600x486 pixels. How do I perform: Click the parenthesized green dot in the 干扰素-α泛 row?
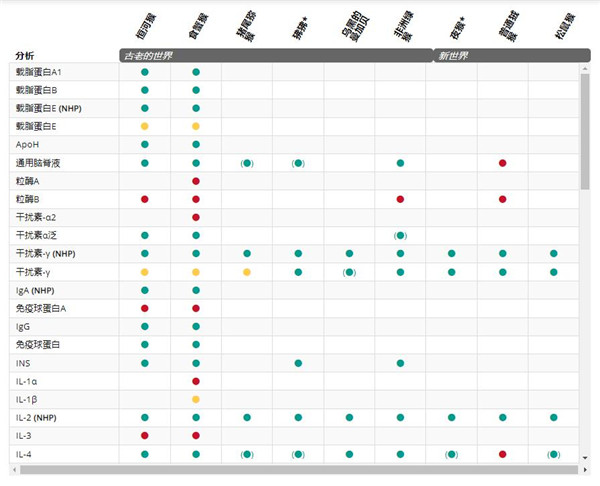(x=400, y=235)
